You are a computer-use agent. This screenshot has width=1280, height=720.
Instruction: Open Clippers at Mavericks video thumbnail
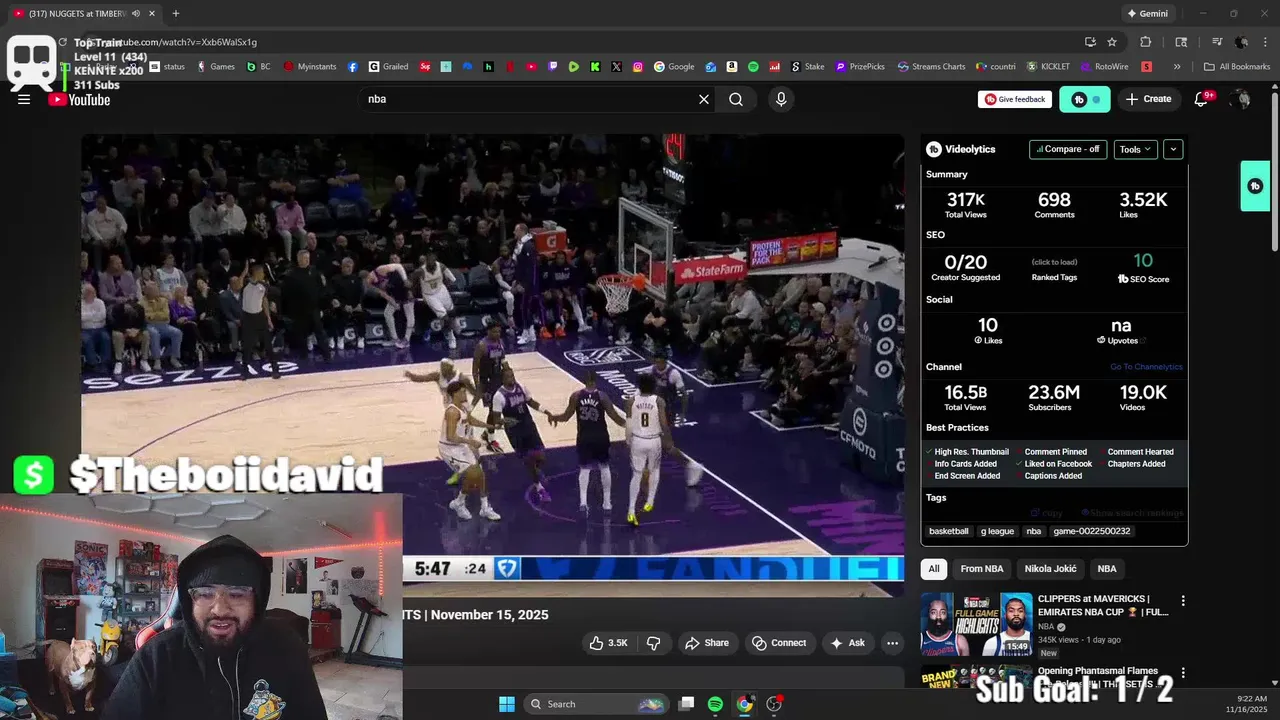pos(976,623)
